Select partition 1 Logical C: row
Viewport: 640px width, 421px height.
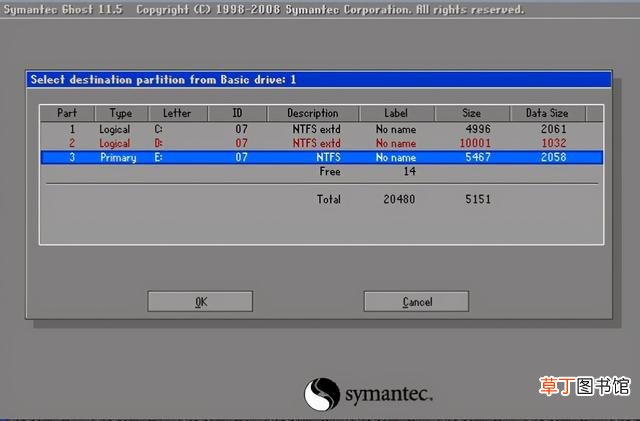pyautogui.click(x=322, y=129)
